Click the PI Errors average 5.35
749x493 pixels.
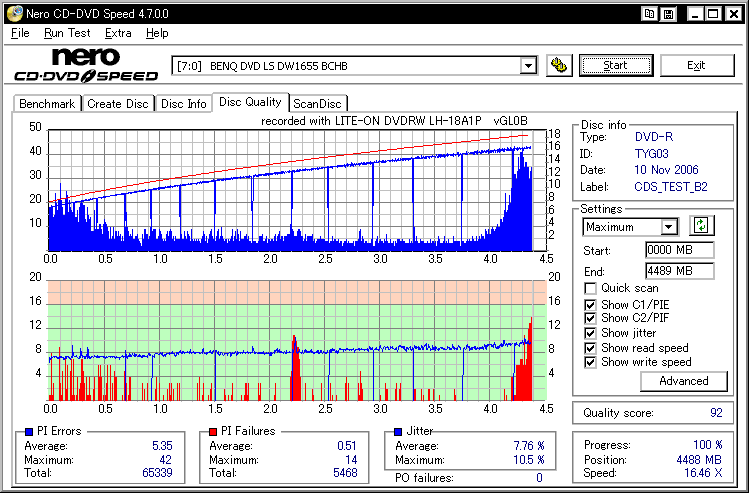coord(162,446)
